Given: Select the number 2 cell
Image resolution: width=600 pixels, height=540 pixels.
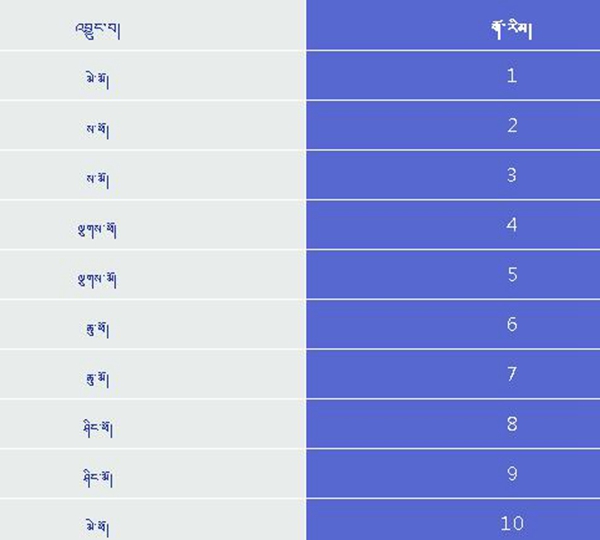Looking at the screenshot, I should tap(453, 125).
